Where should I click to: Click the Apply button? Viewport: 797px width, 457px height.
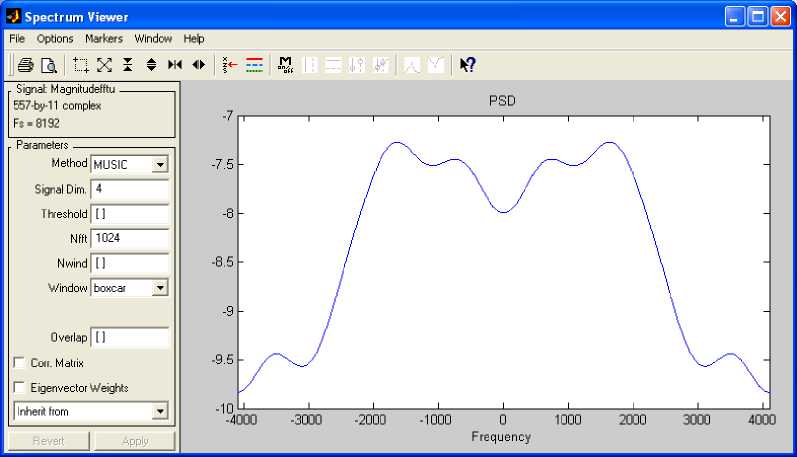tap(135, 441)
